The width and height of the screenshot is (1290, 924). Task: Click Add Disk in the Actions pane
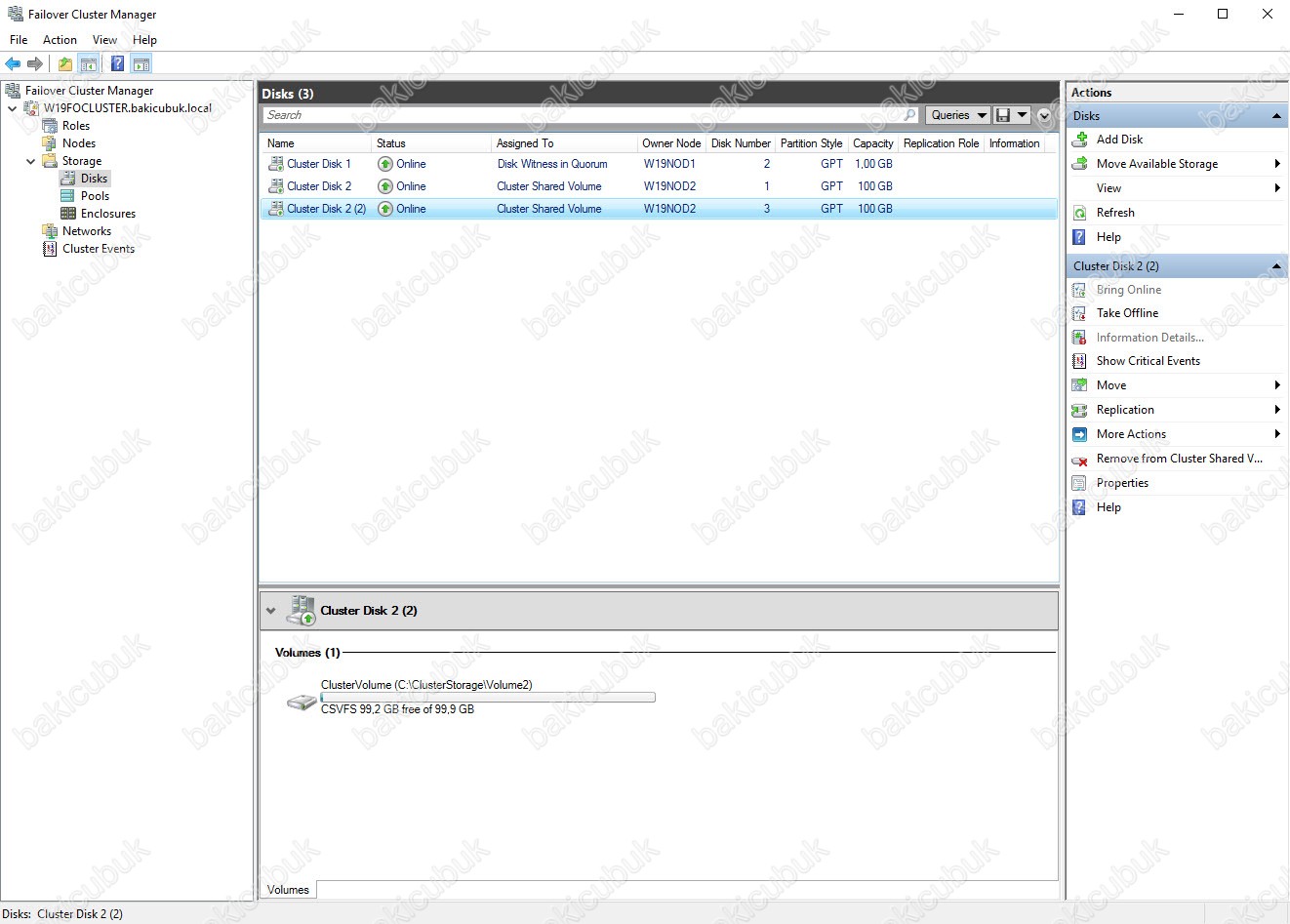1119,140
